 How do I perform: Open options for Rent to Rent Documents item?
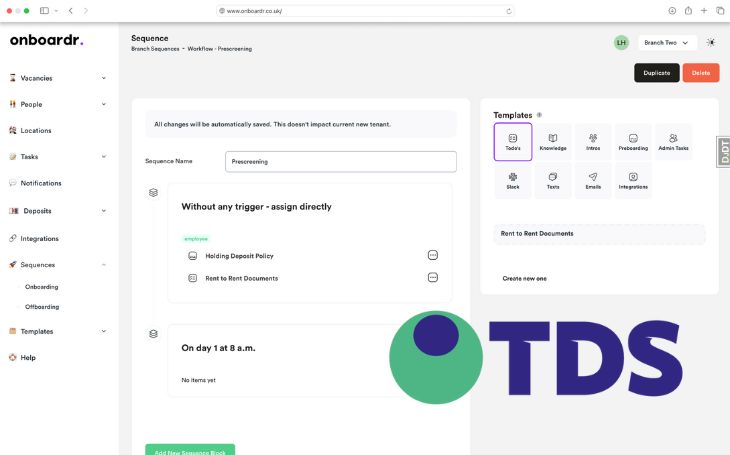433,278
